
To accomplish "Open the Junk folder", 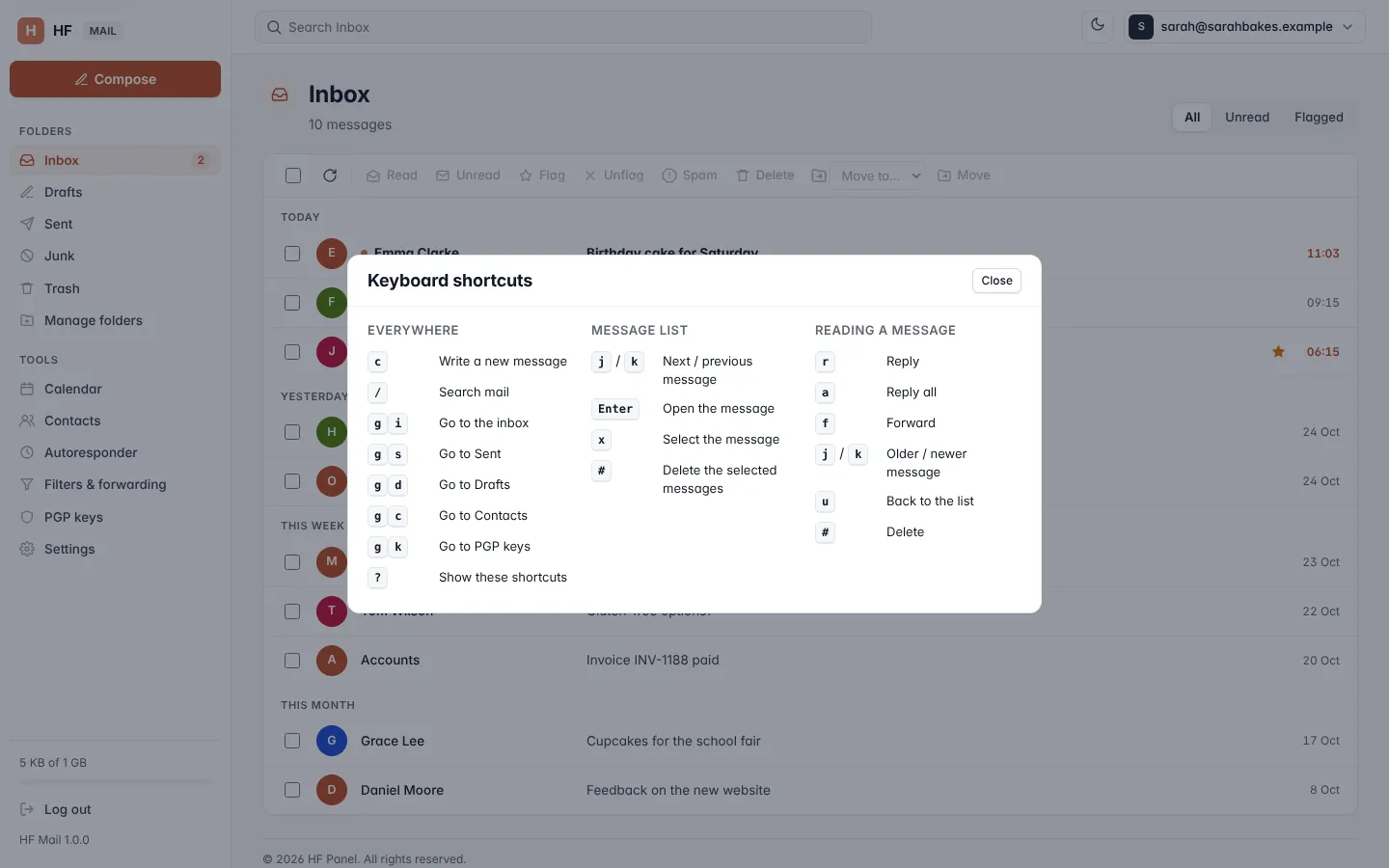I will (115, 256).
